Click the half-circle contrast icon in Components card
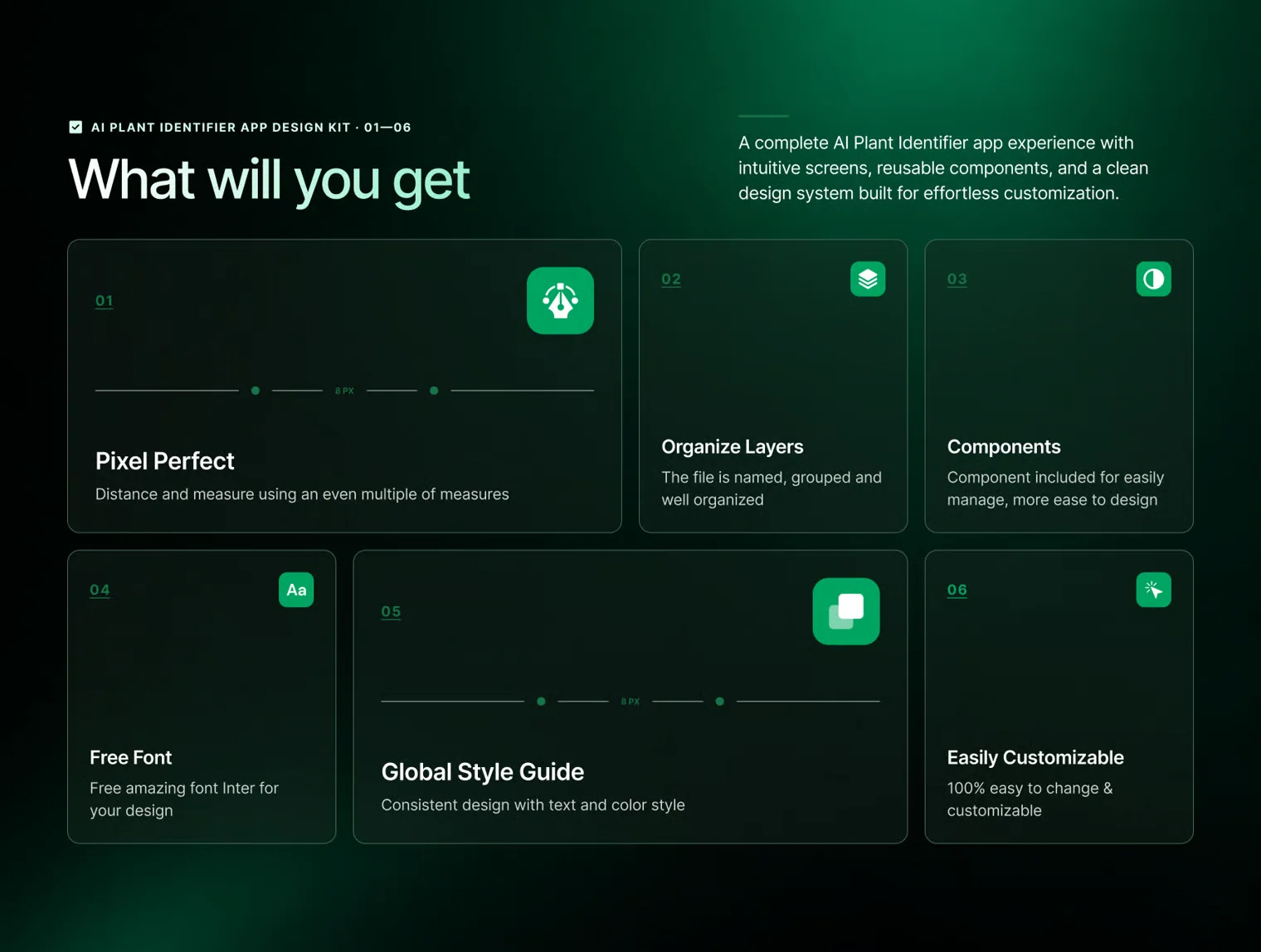 [1153, 279]
